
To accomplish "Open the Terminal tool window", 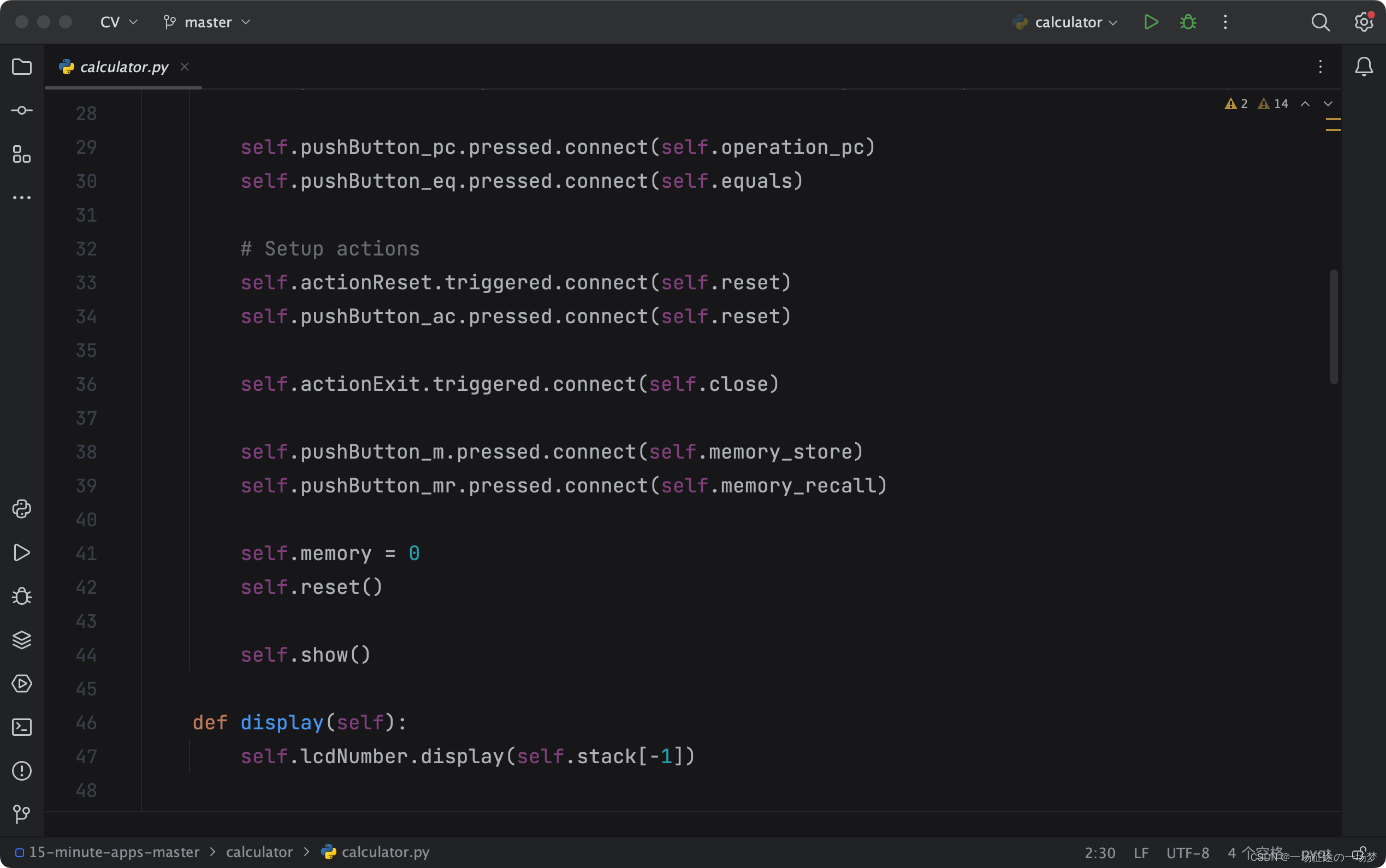I will (x=22, y=727).
